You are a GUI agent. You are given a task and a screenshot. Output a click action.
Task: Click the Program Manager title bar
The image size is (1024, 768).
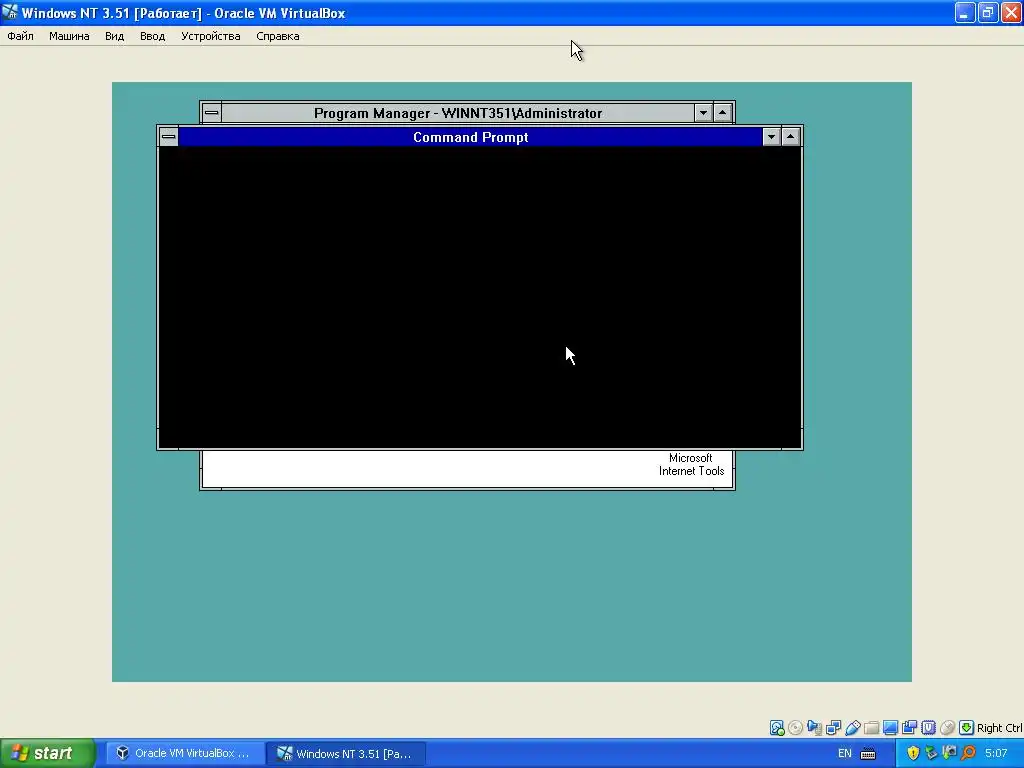(458, 113)
